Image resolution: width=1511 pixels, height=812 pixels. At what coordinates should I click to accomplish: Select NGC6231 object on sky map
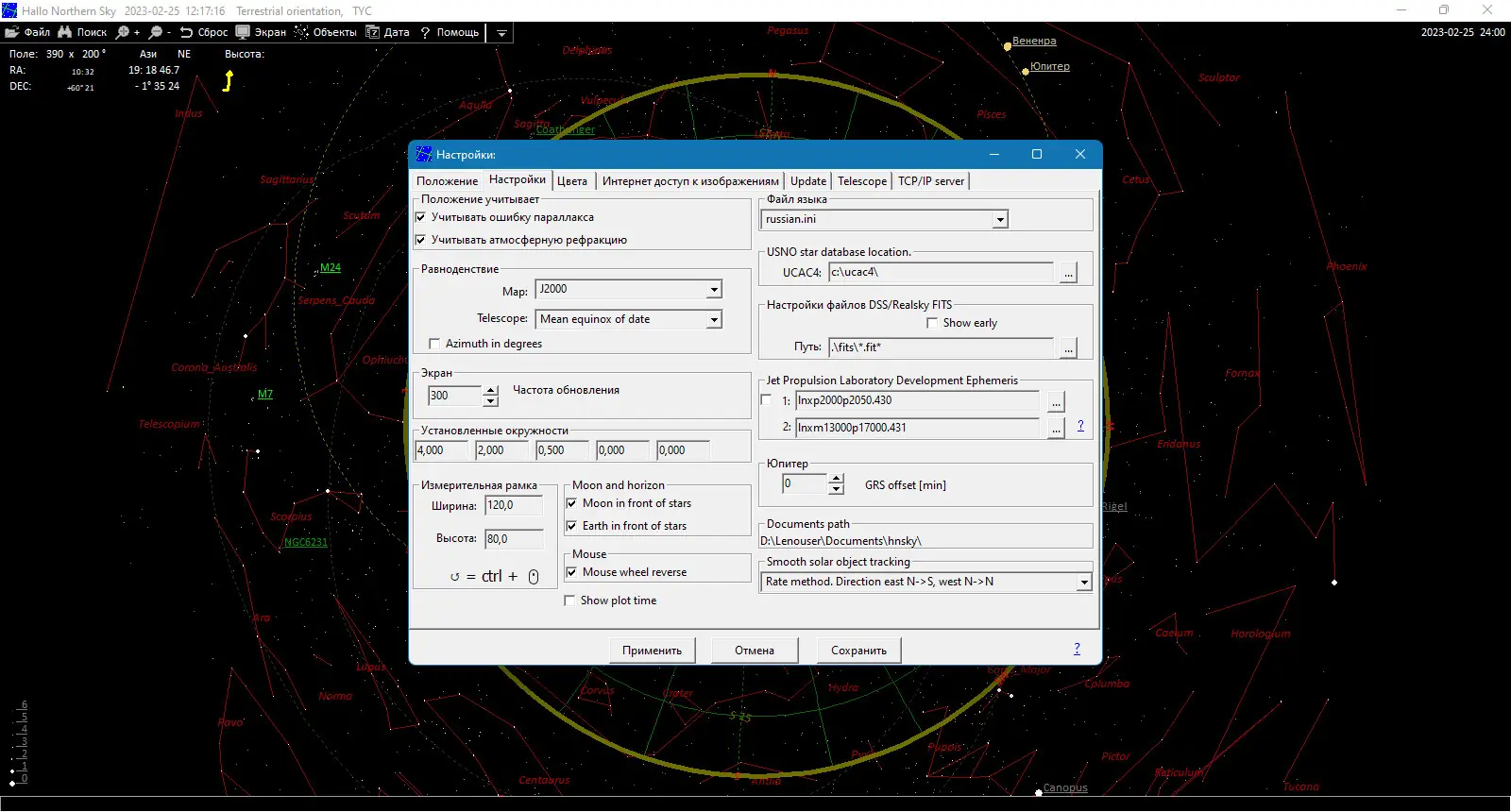306,543
